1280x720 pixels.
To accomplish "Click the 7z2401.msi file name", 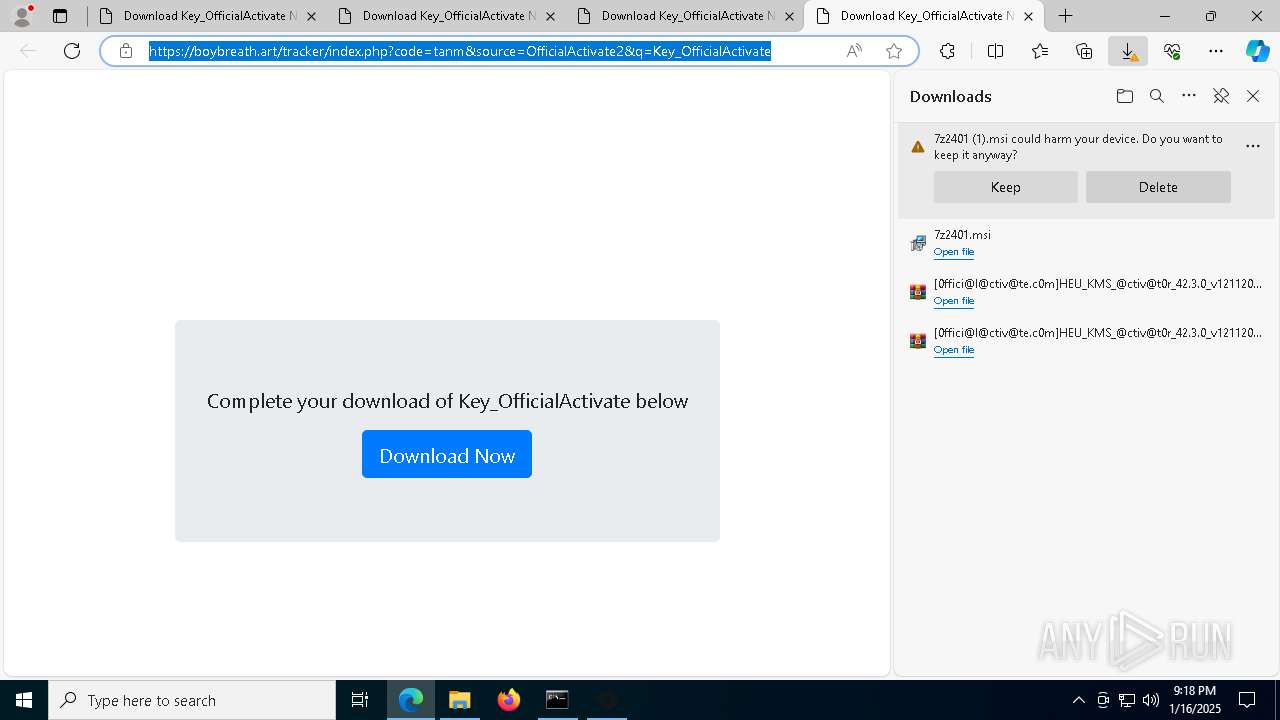I will tap(962, 235).
